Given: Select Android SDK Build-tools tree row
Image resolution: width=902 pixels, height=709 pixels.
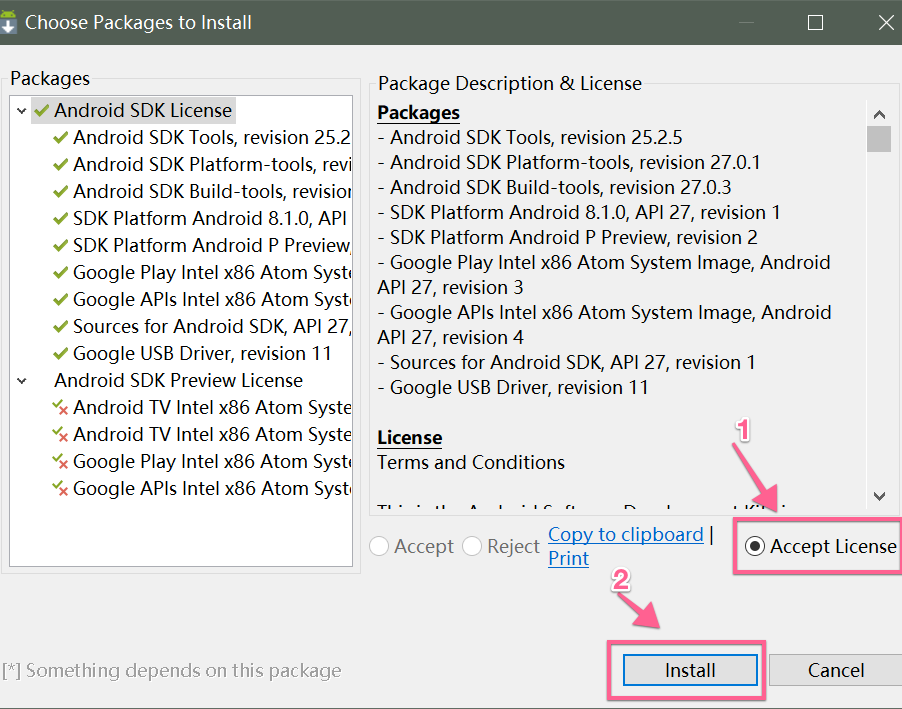Looking at the screenshot, I should [212, 192].
